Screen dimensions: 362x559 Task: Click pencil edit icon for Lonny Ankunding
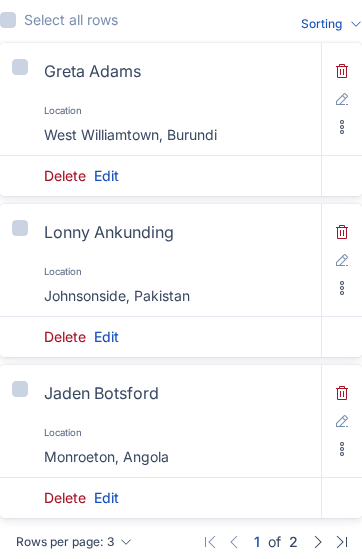(342, 260)
